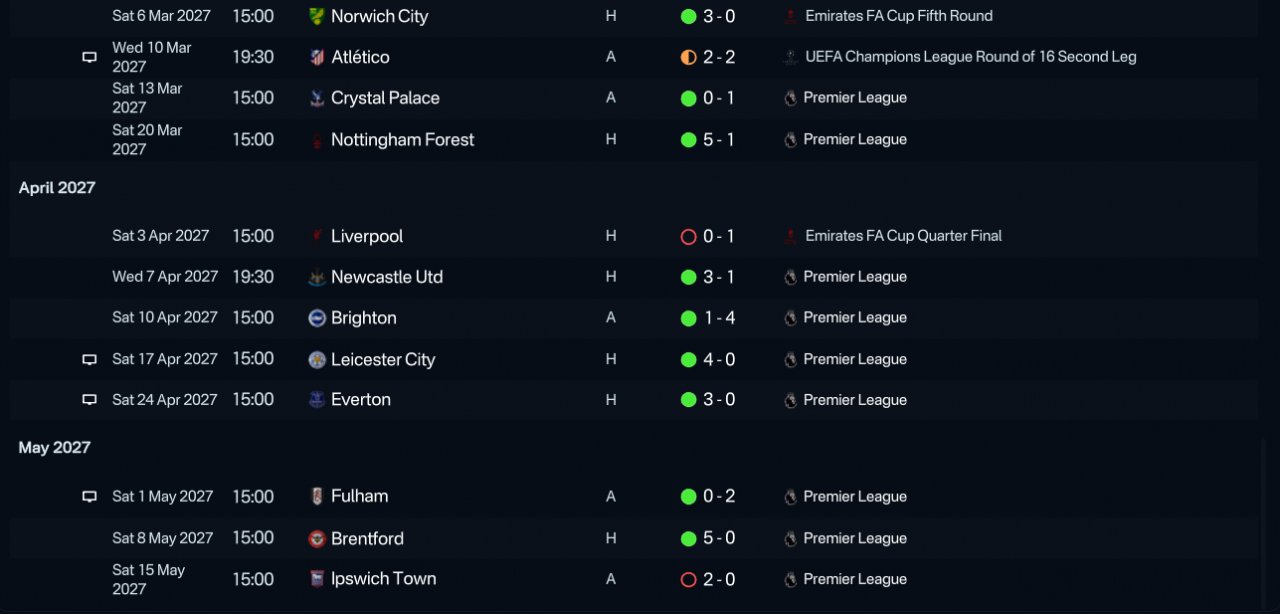The height and width of the screenshot is (614, 1280).
Task: Select the TV broadcast icon beside Atlético fixture
Action: [x=89, y=57]
